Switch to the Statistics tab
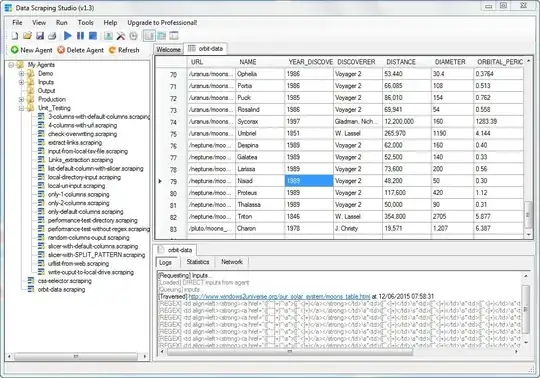This screenshot has width=540, height=378. (198, 262)
